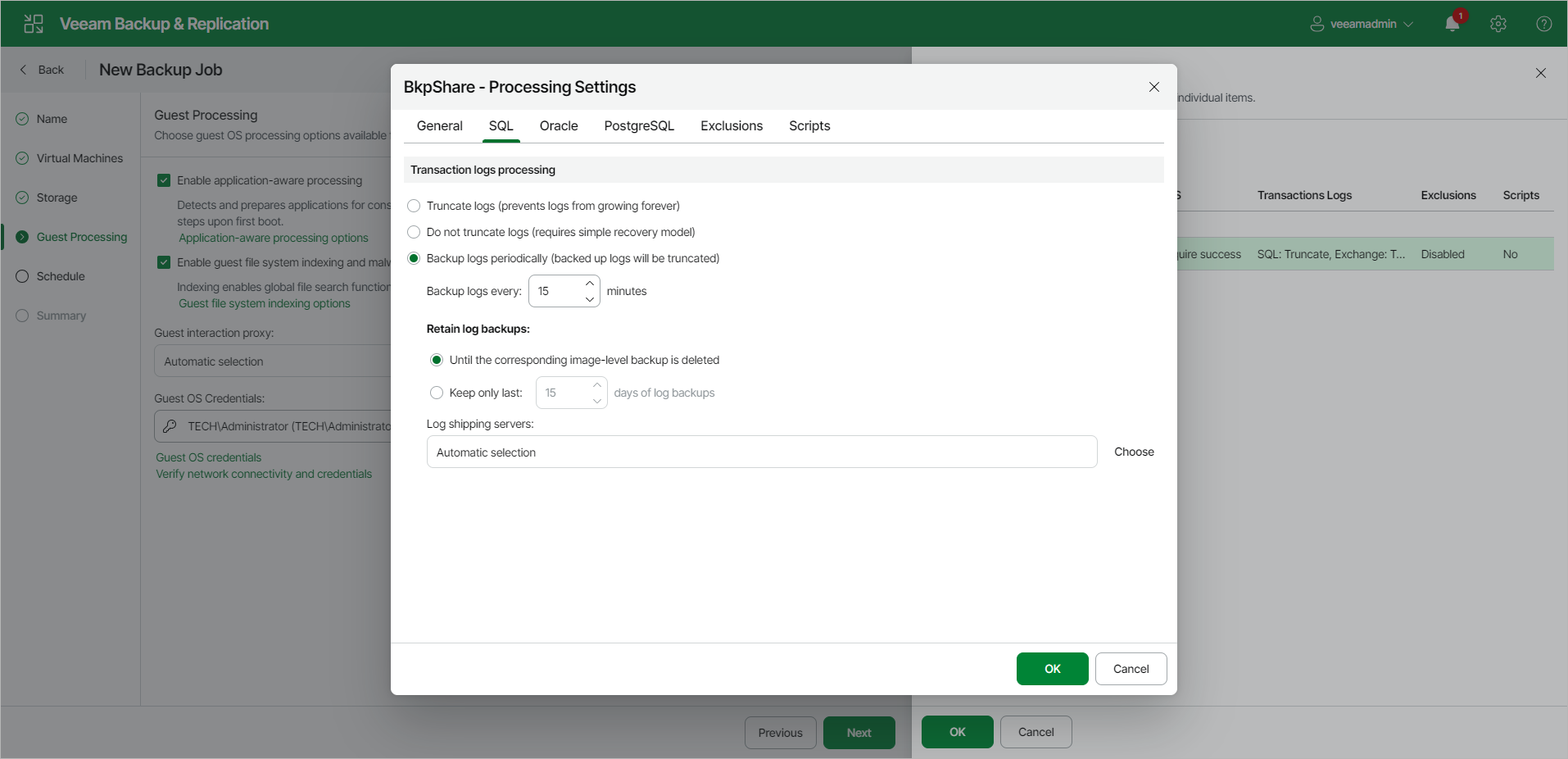This screenshot has width=1568, height=759.
Task: Open Guest file system indexing options link
Action: tap(265, 303)
